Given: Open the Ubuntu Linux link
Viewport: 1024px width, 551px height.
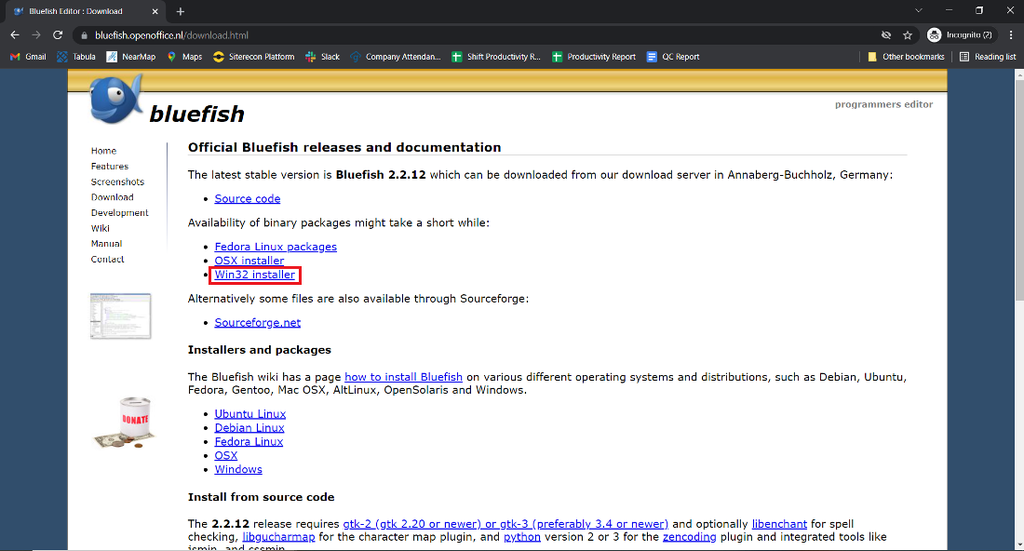Looking at the screenshot, I should pos(250,414).
